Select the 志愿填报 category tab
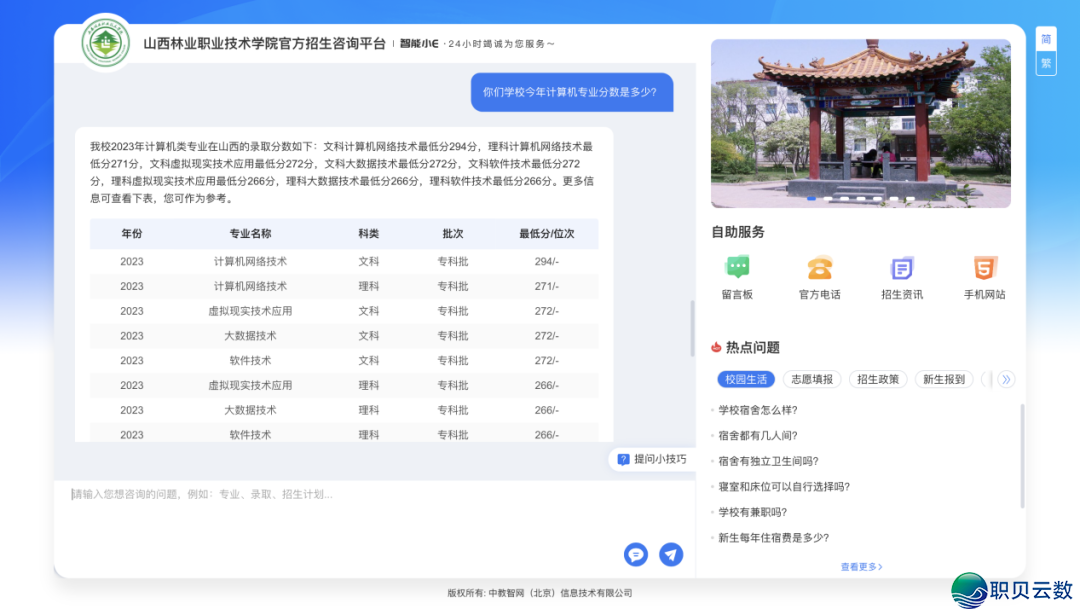 811,379
